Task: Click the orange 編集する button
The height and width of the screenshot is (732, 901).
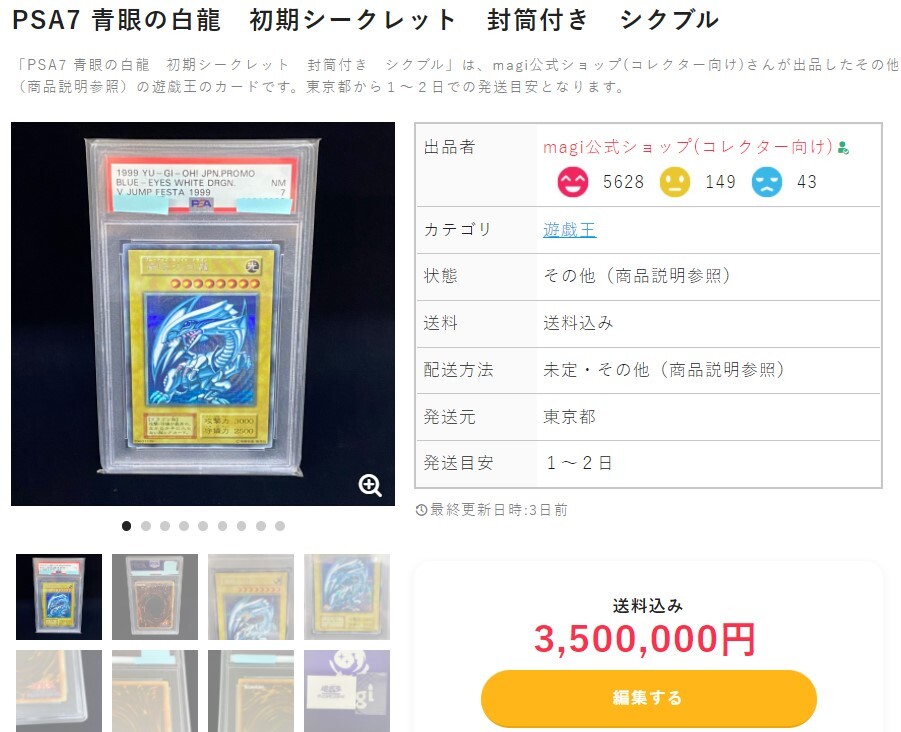Action: [649, 698]
